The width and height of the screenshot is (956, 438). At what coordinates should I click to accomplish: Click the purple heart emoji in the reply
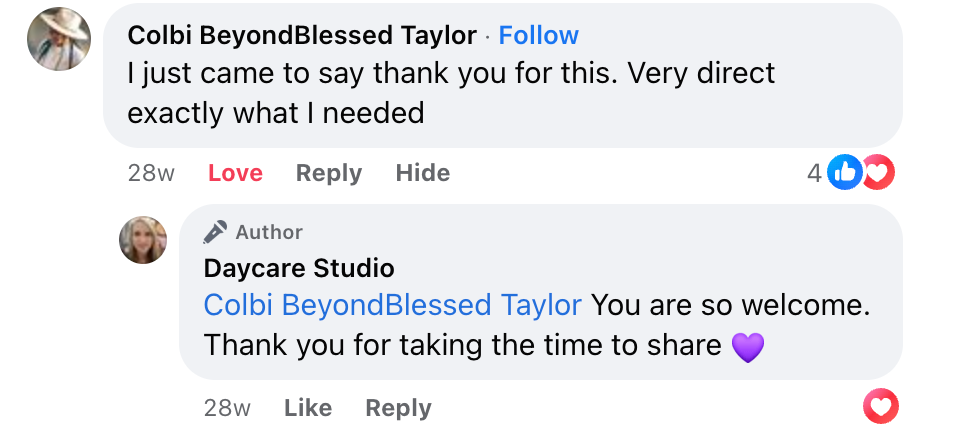[x=748, y=347]
